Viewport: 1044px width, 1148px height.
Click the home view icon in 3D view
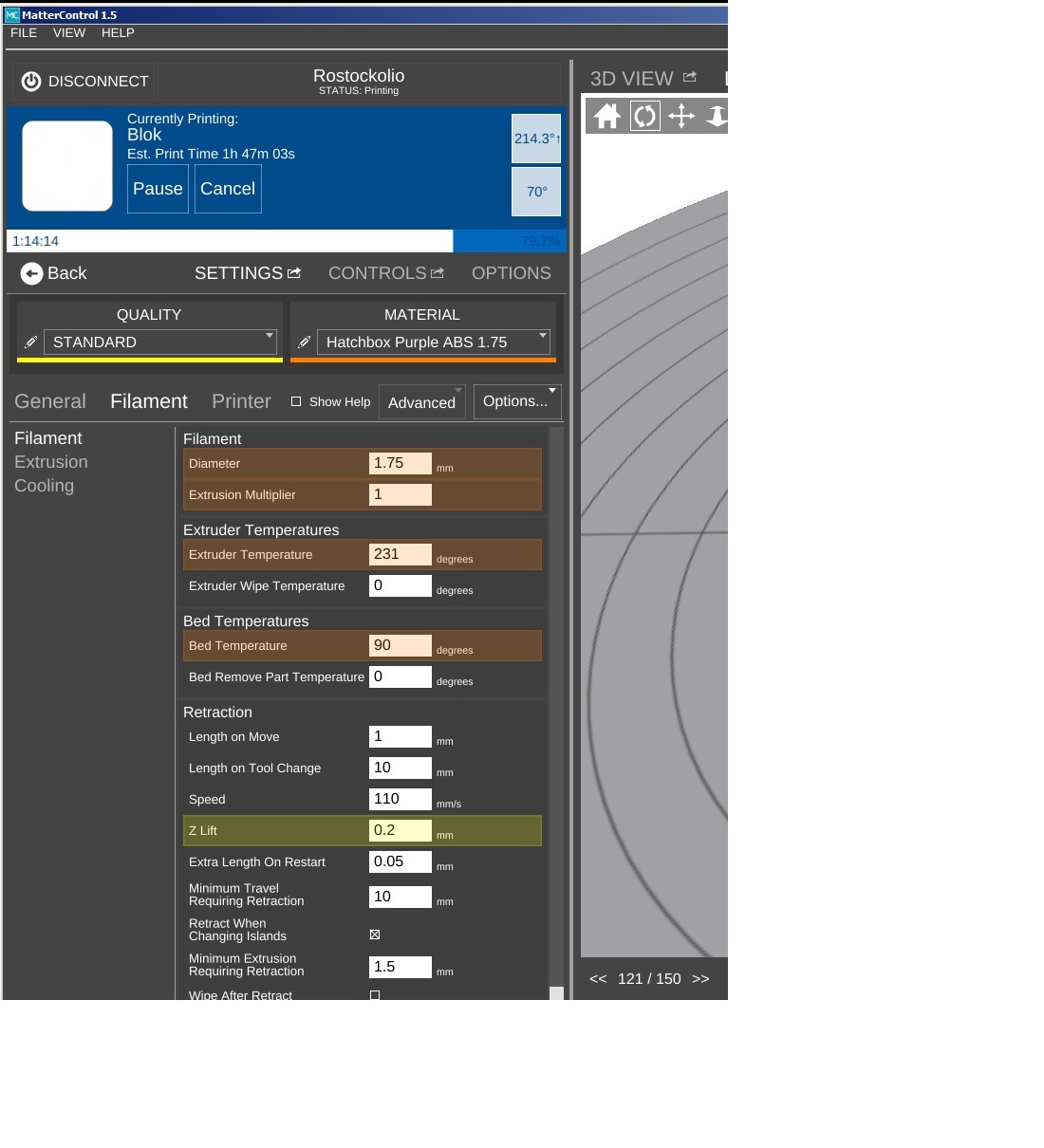607,117
